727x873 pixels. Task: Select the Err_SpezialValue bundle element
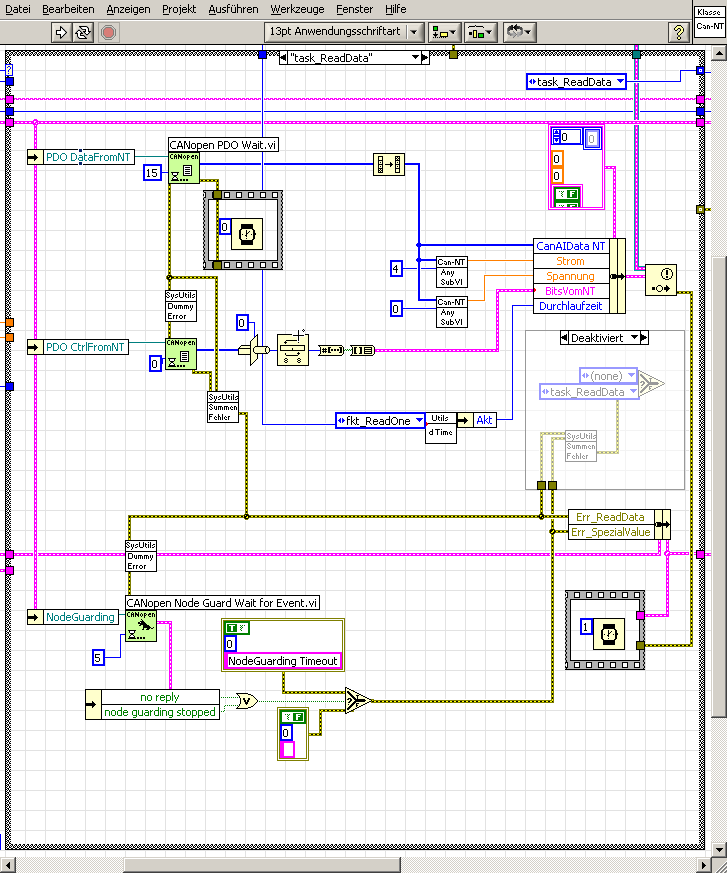611,532
